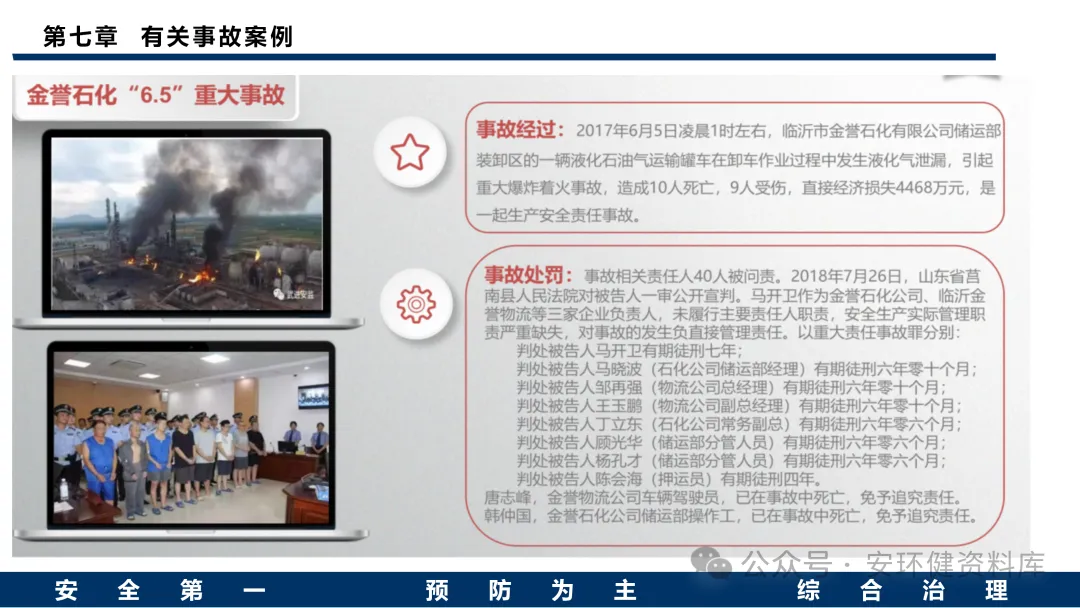Click the red heading 事故经过
Image resolution: width=1080 pixels, height=608 pixels.
click(x=521, y=129)
